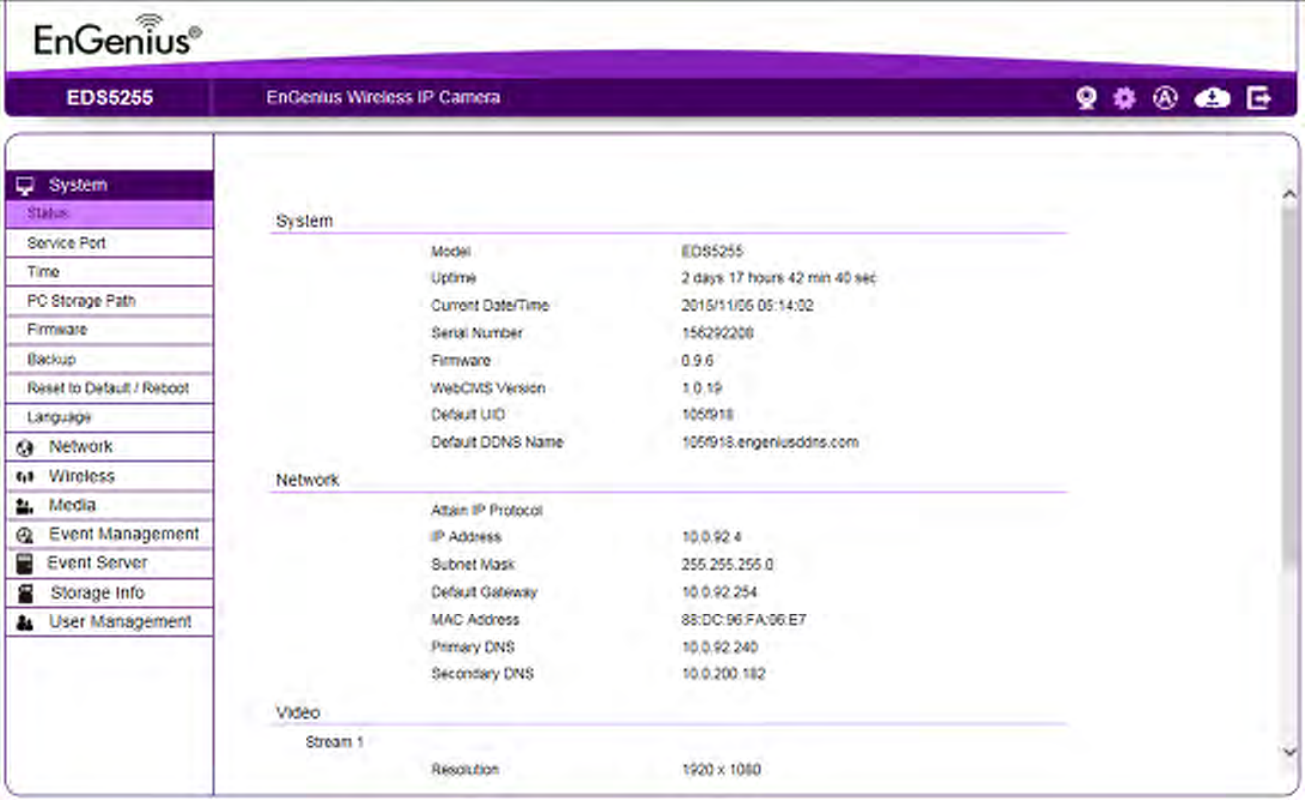Click the scrollbar up arrow
Viewport: 1305px width, 800px height.
coord(1289,193)
